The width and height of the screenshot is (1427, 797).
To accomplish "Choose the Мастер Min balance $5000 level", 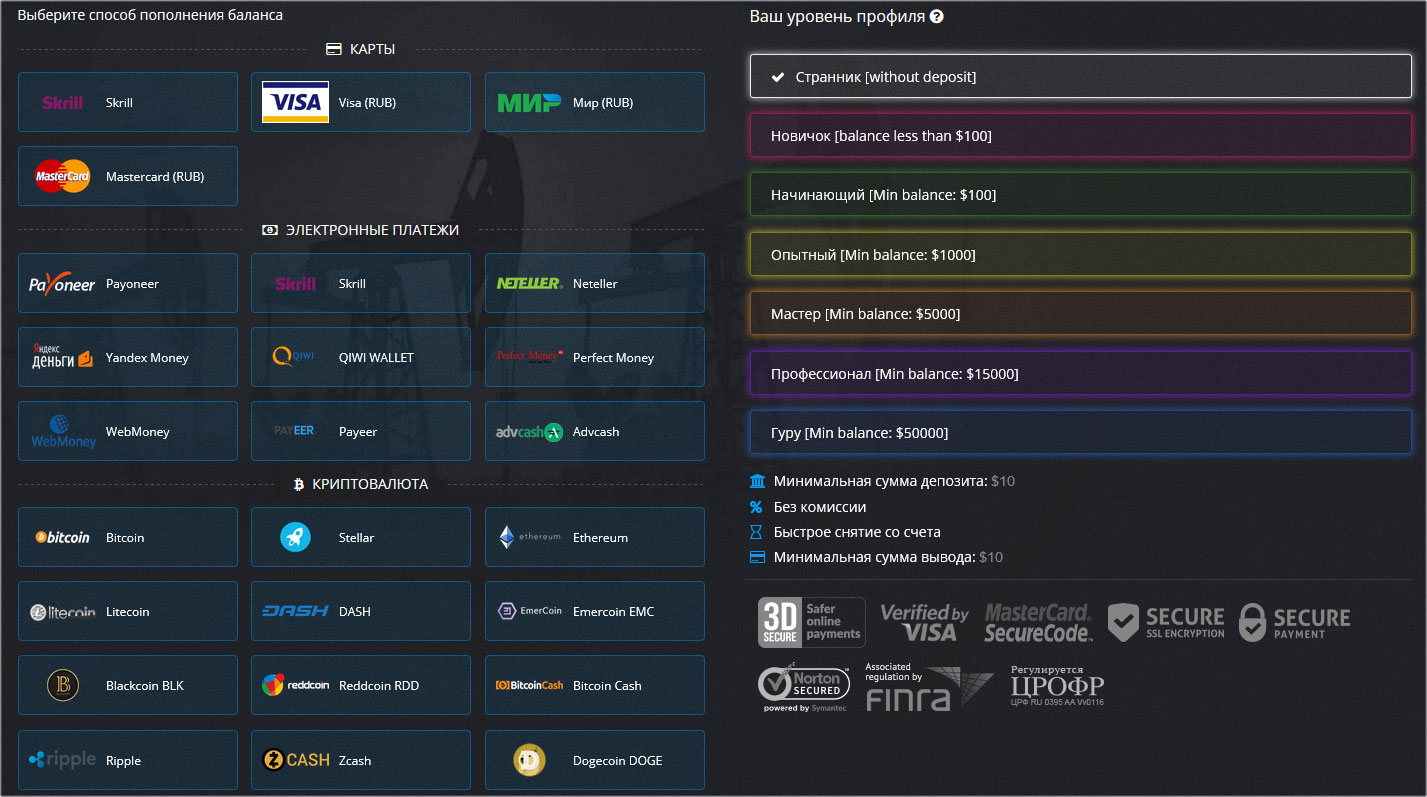I will pos(1080,314).
